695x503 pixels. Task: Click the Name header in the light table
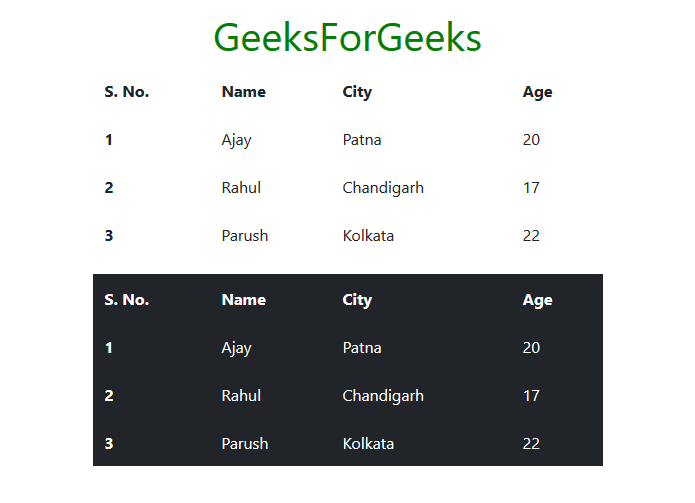point(243,92)
